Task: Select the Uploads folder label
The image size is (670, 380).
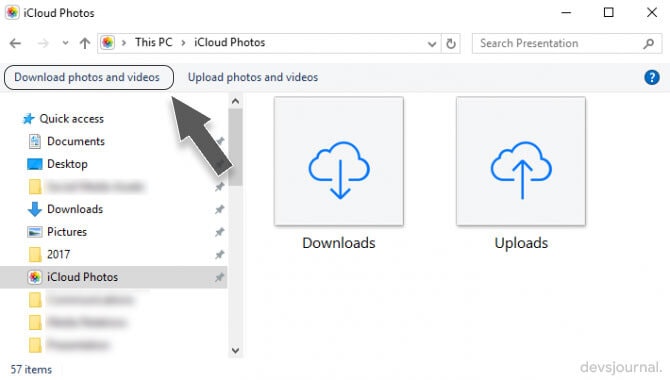Action: pos(521,243)
